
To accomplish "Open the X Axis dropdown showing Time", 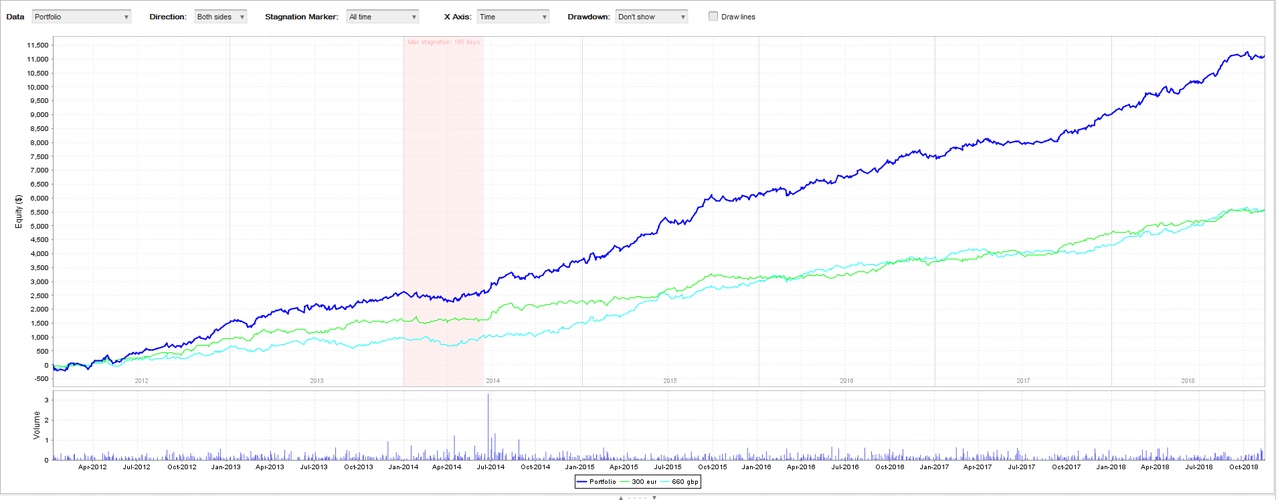I will point(513,17).
